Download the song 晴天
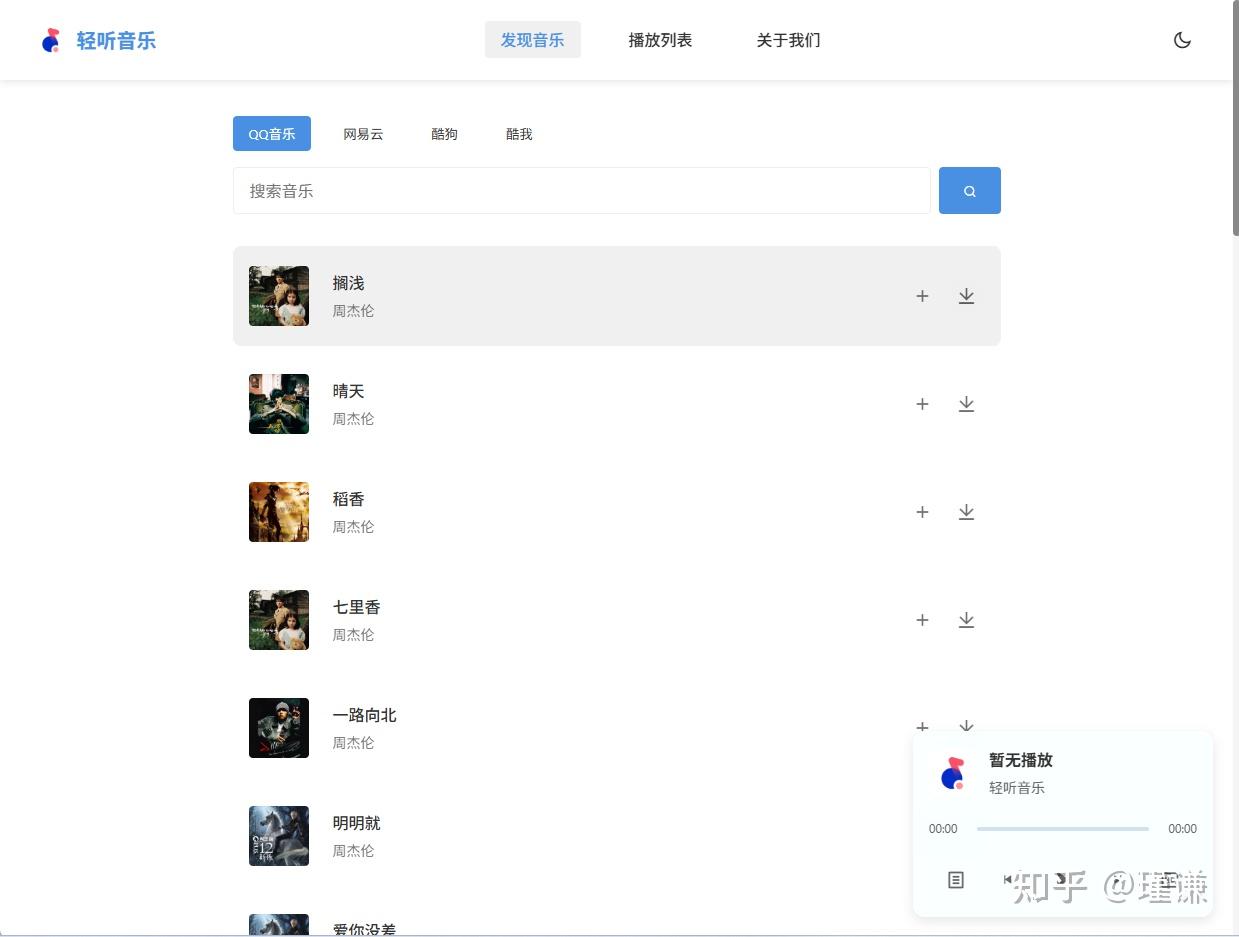1239x937 pixels. click(x=966, y=404)
